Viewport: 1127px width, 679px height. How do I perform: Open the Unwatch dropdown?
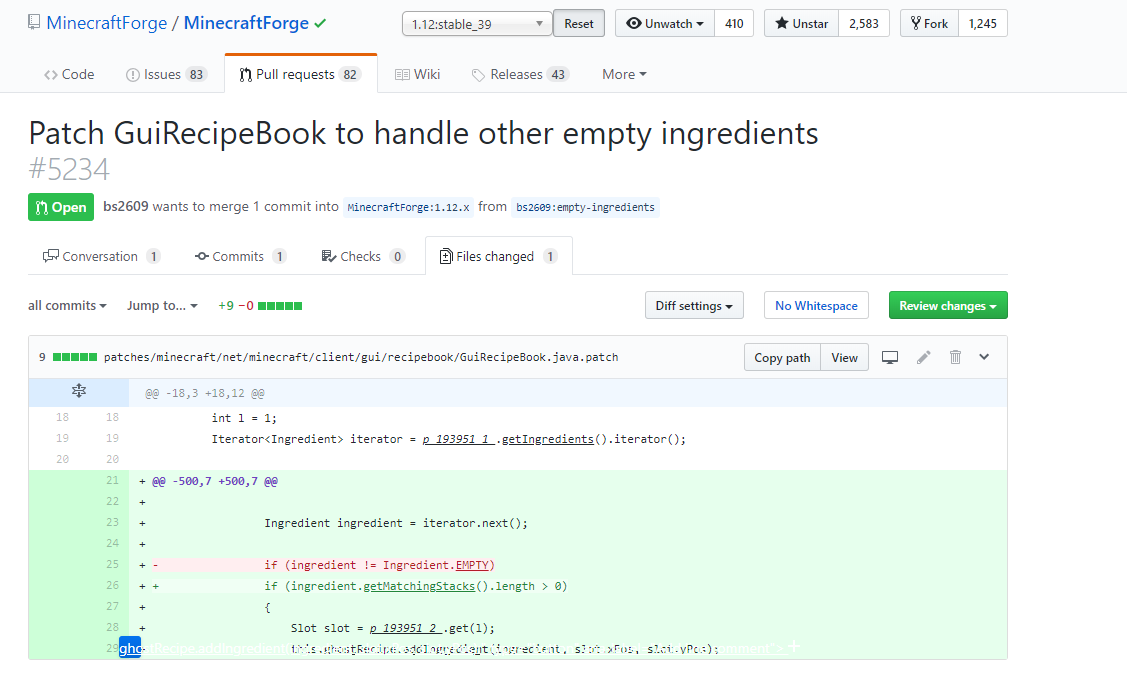pos(665,24)
